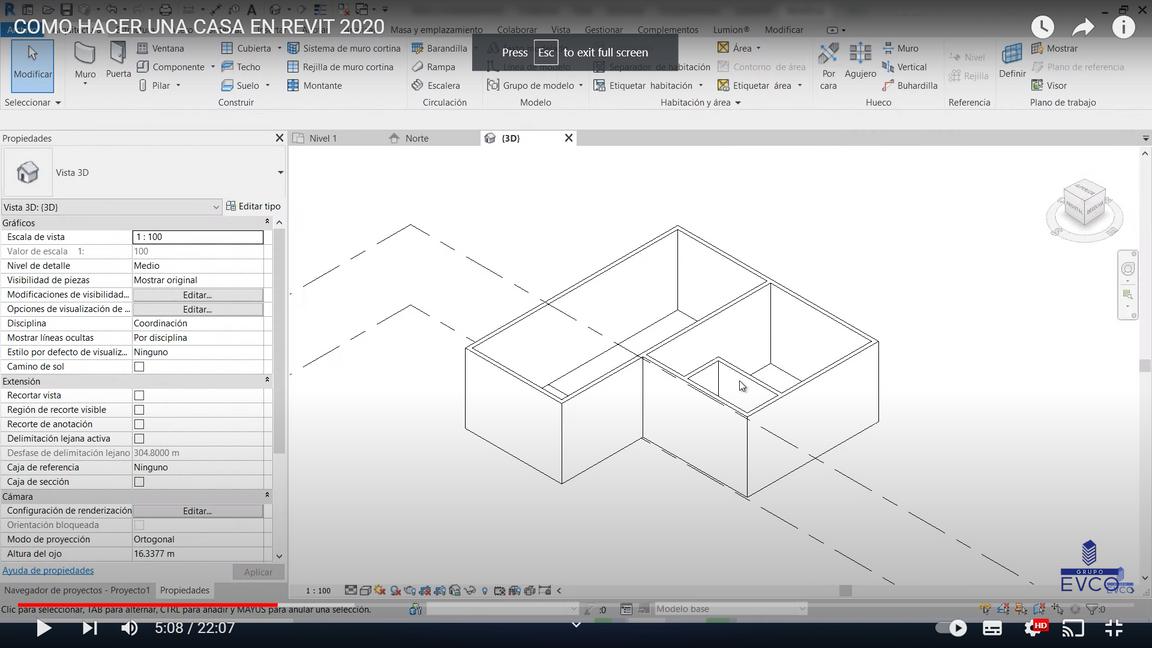Click Editar for Opciones de visualización
1152x648 pixels.
[x=198, y=309]
